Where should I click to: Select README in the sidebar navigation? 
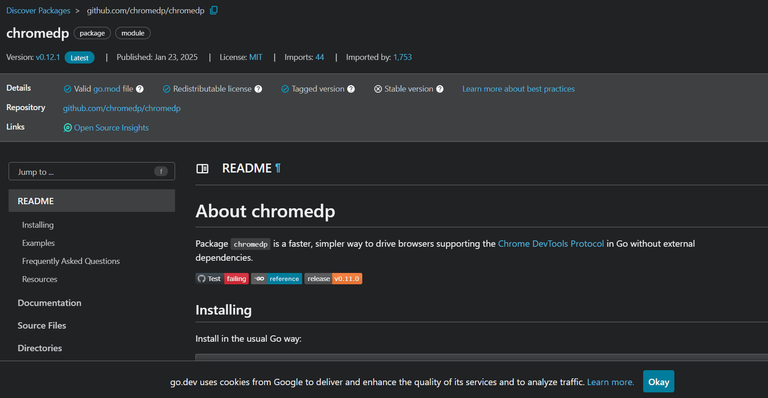pyautogui.click(x=92, y=201)
